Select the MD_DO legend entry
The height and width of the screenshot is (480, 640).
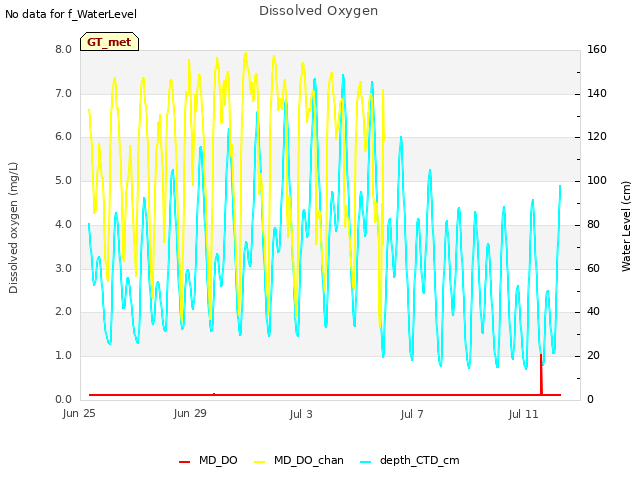[208, 460]
